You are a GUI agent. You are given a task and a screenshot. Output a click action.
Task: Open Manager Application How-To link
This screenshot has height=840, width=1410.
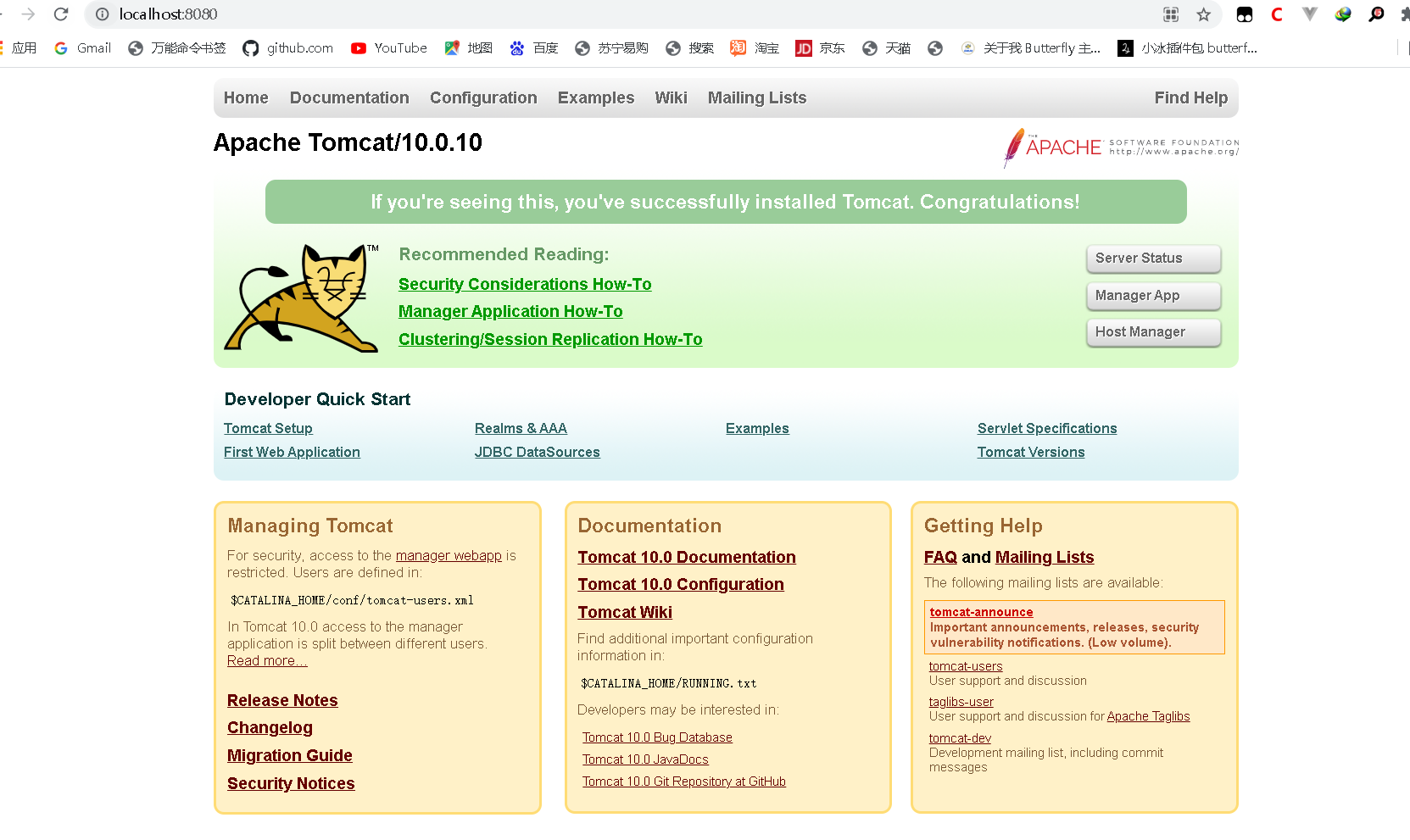[510, 311]
